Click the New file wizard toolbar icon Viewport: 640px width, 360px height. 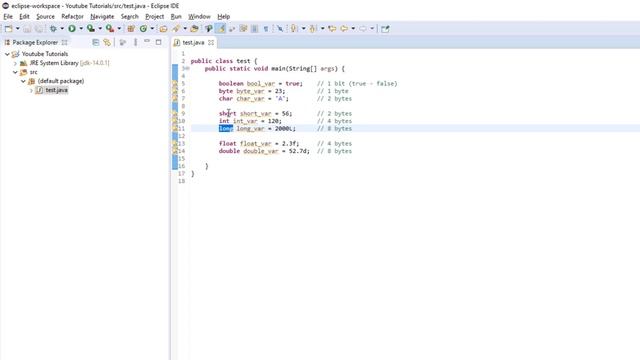(x=9, y=29)
